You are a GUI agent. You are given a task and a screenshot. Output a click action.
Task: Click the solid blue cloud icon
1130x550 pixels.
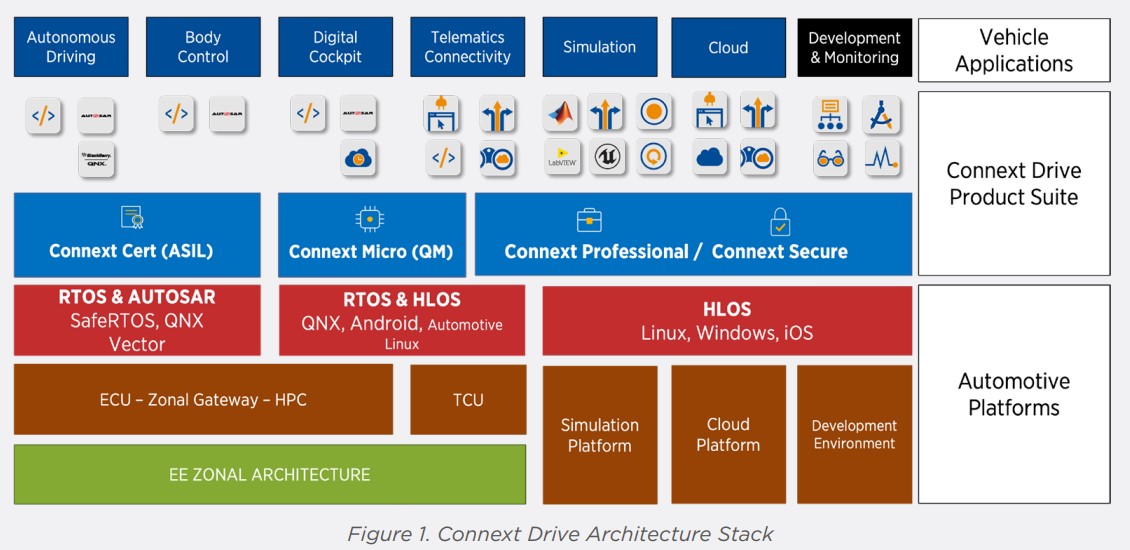tap(710, 157)
